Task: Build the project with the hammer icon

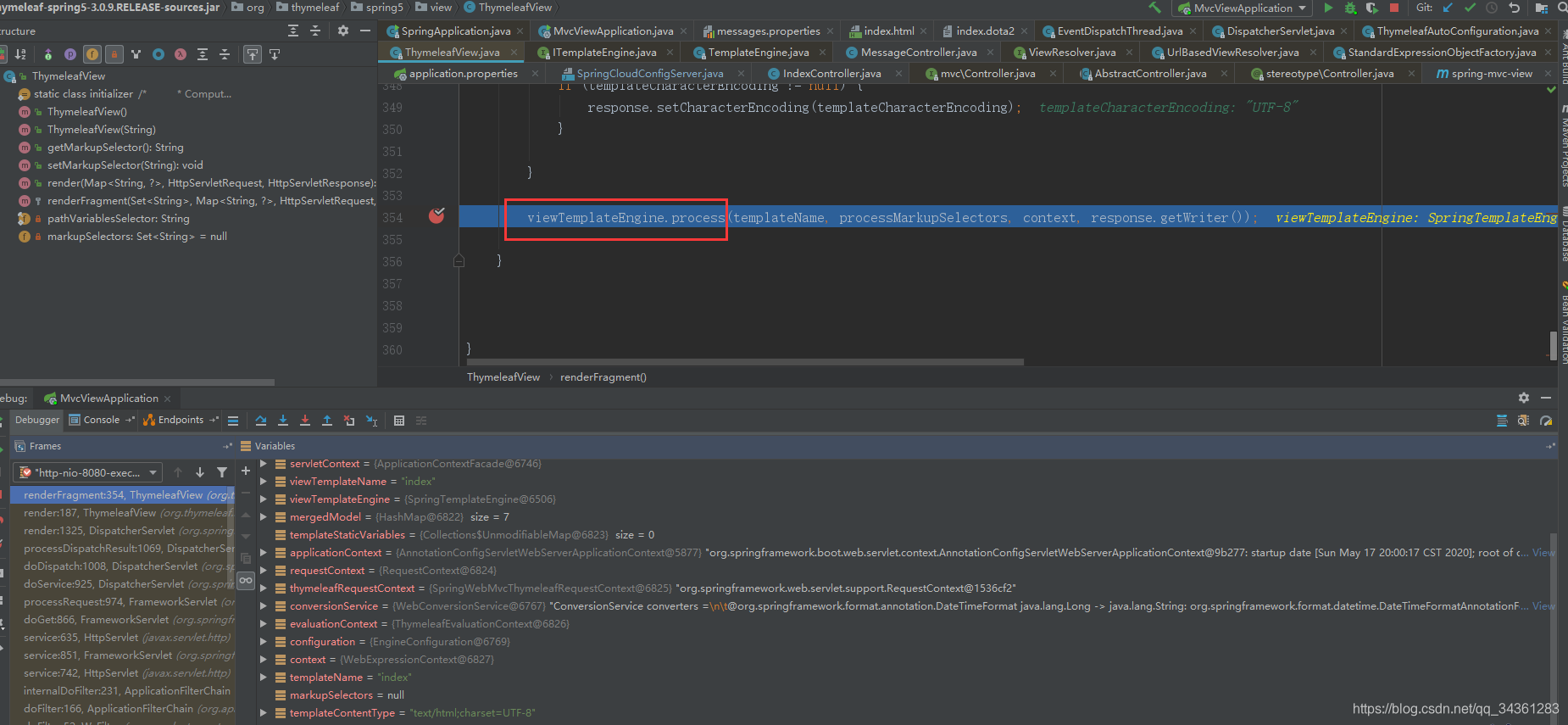Action: coord(1154,8)
